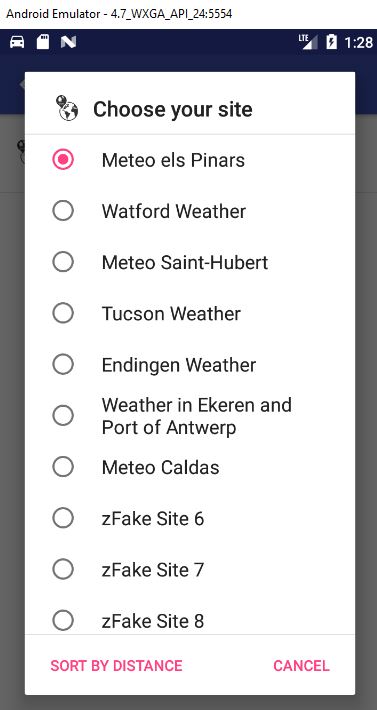Click the CANCEL button
The width and height of the screenshot is (377, 710).
(301, 666)
